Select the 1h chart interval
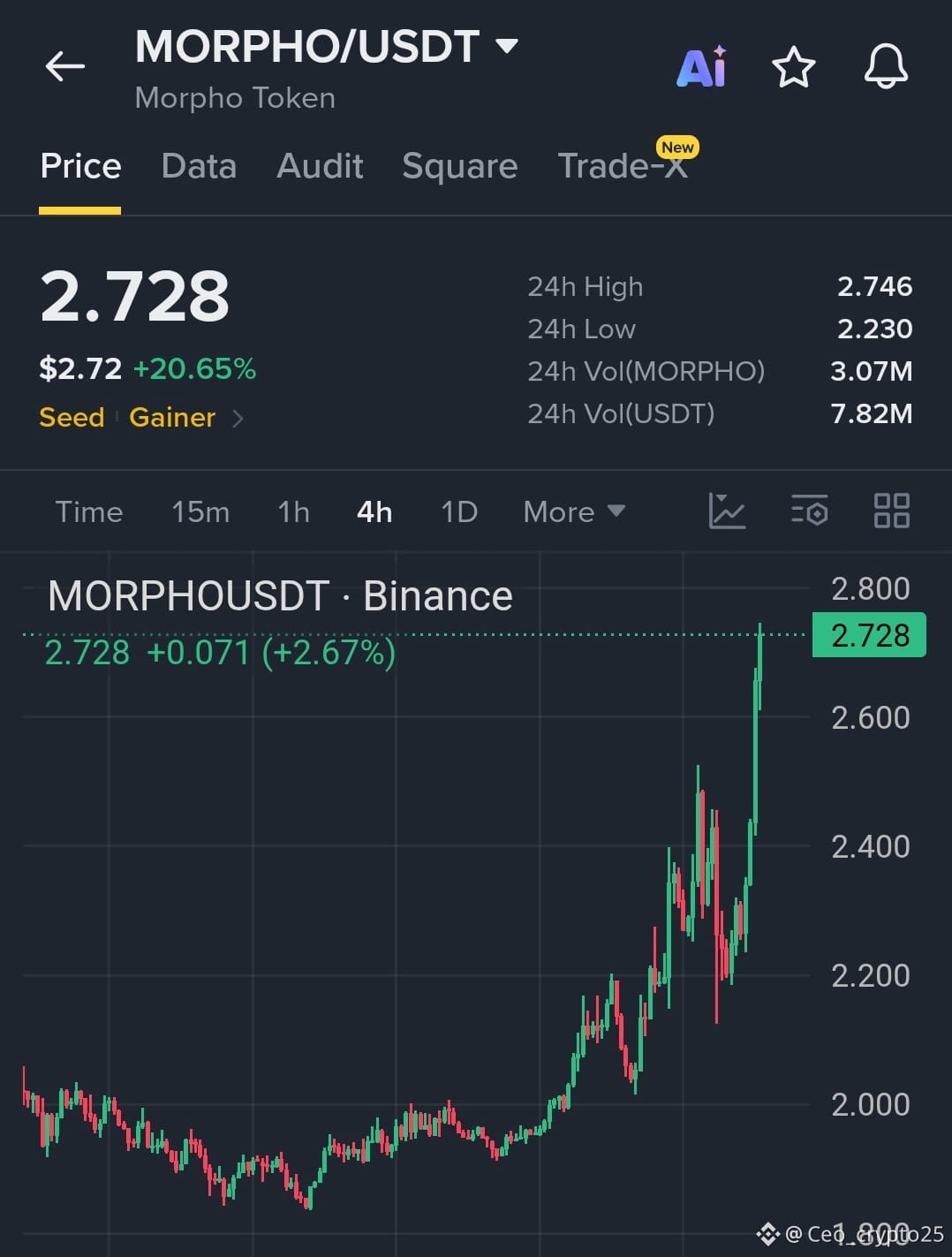 pyautogui.click(x=293, y=511)
